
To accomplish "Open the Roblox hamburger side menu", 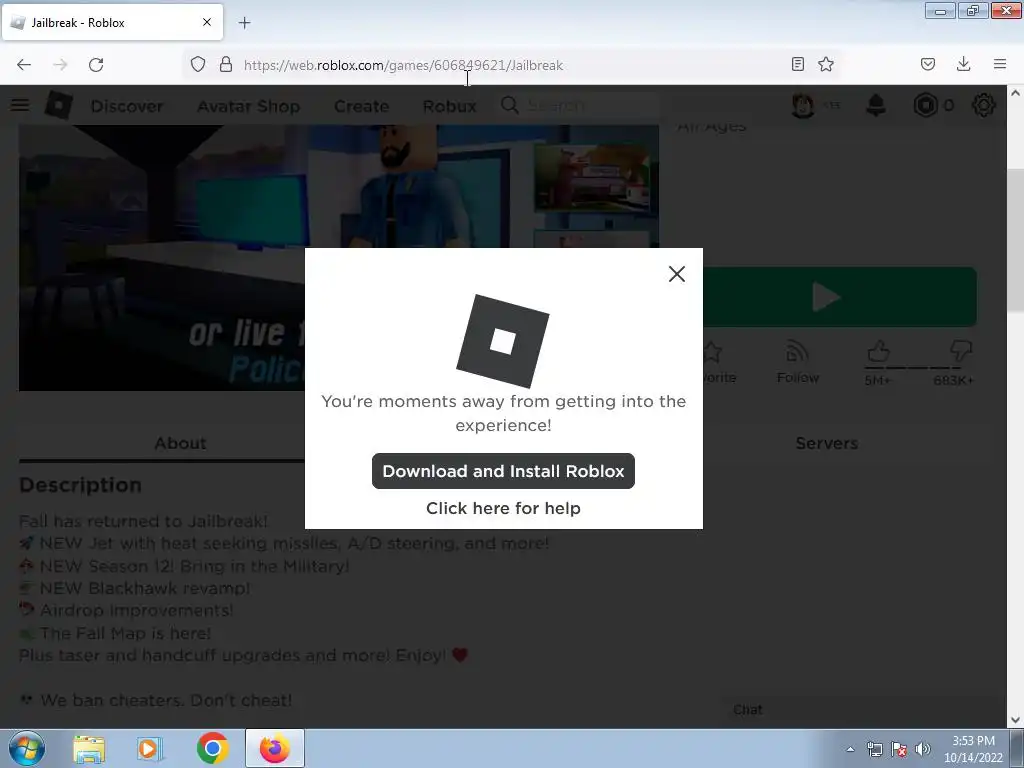I will coord(20,105).
